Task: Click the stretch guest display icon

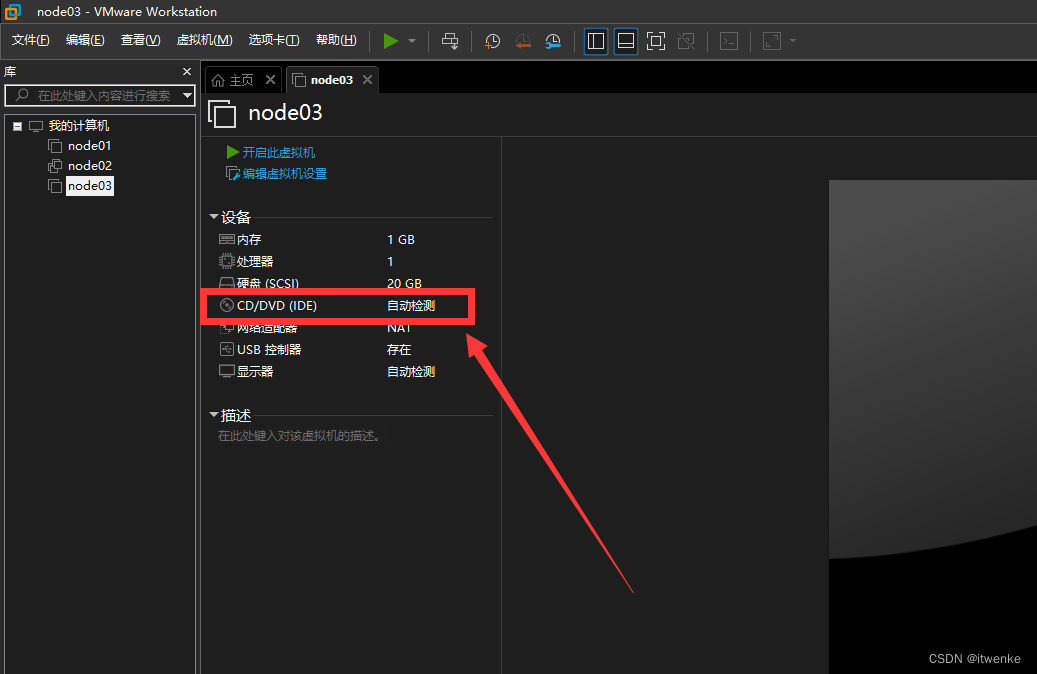Action: (x=772, y=41)
